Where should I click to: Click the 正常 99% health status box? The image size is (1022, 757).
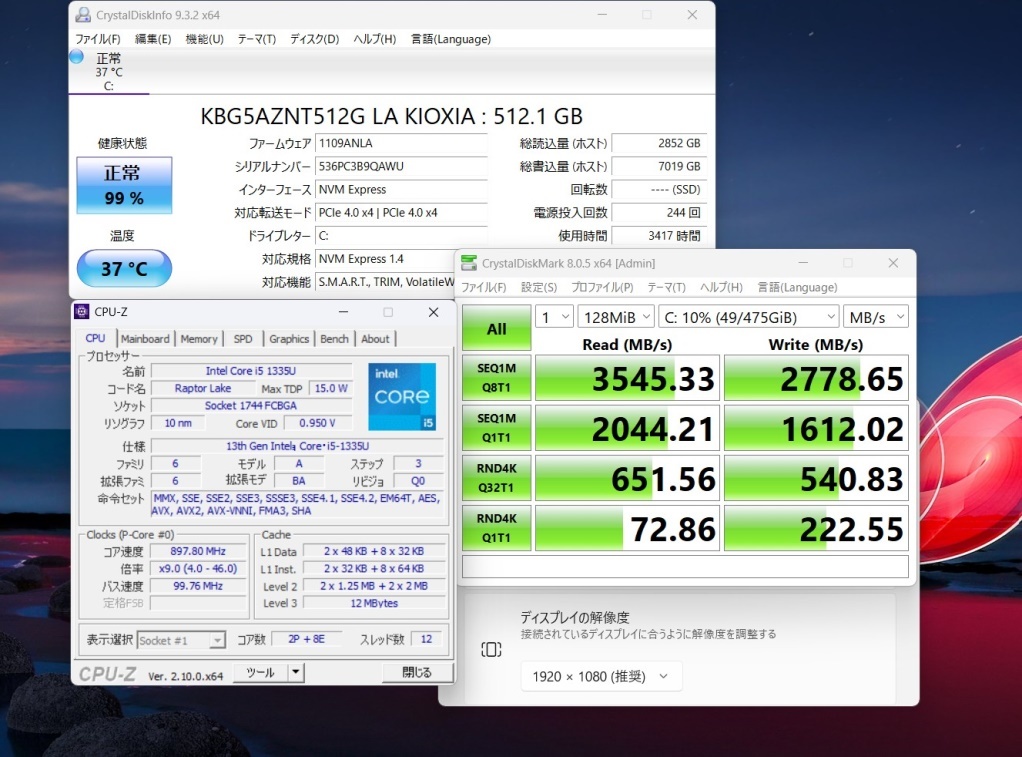124,185
